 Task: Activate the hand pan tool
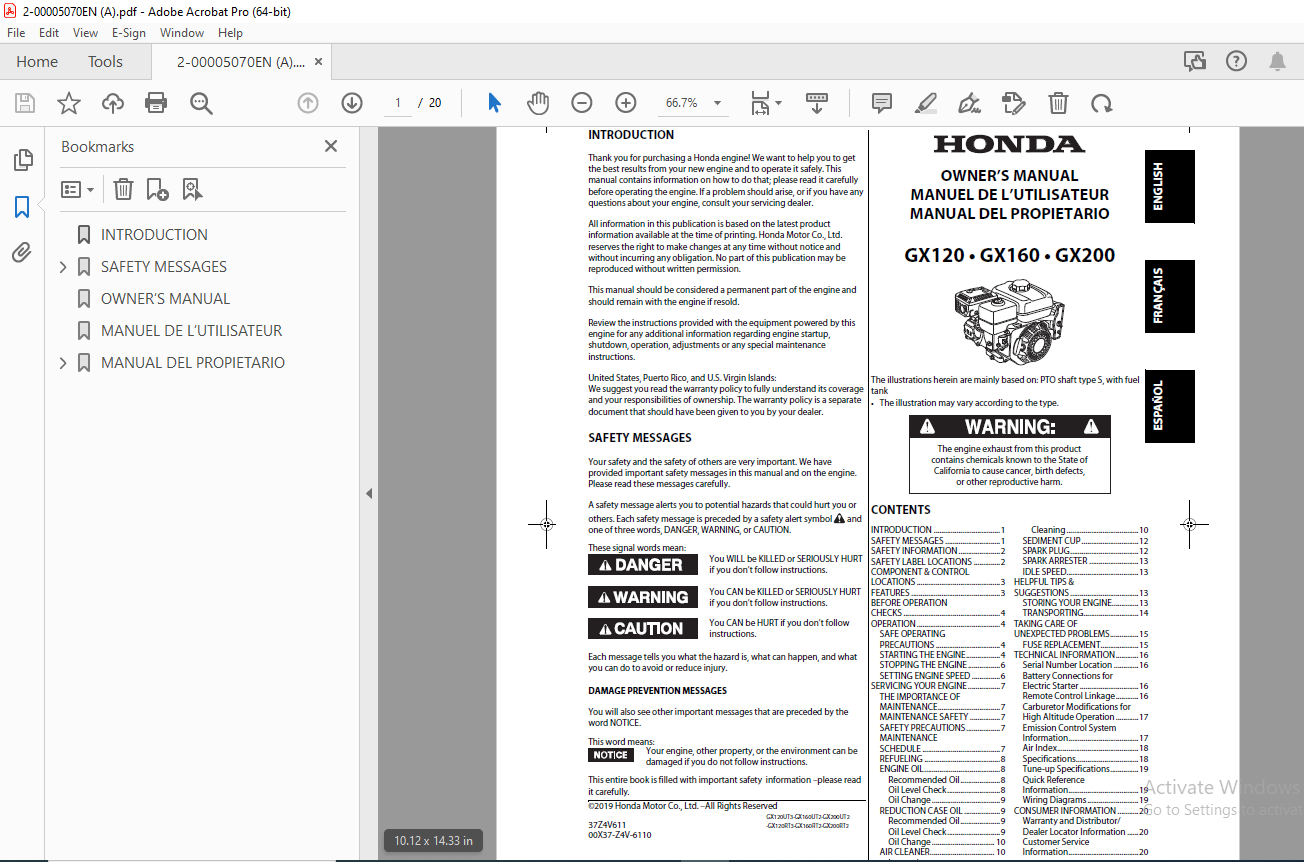point(538,103)
